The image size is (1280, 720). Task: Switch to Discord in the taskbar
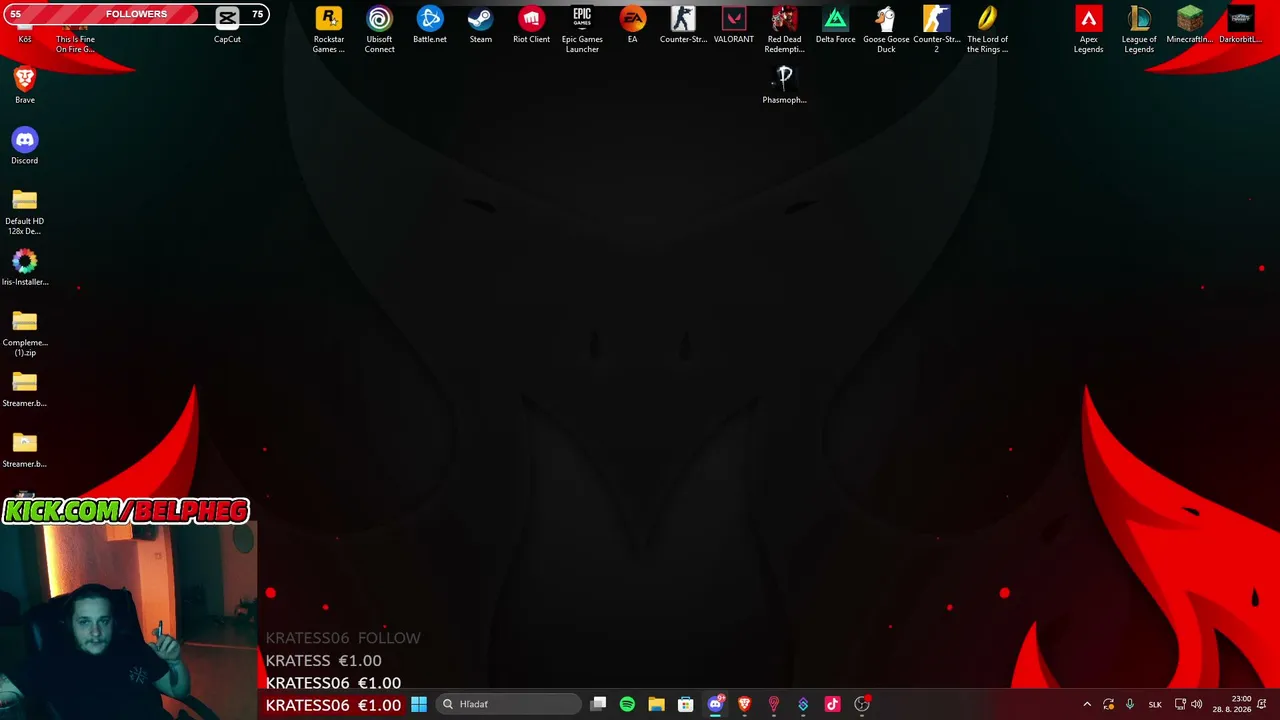point(715,704)
